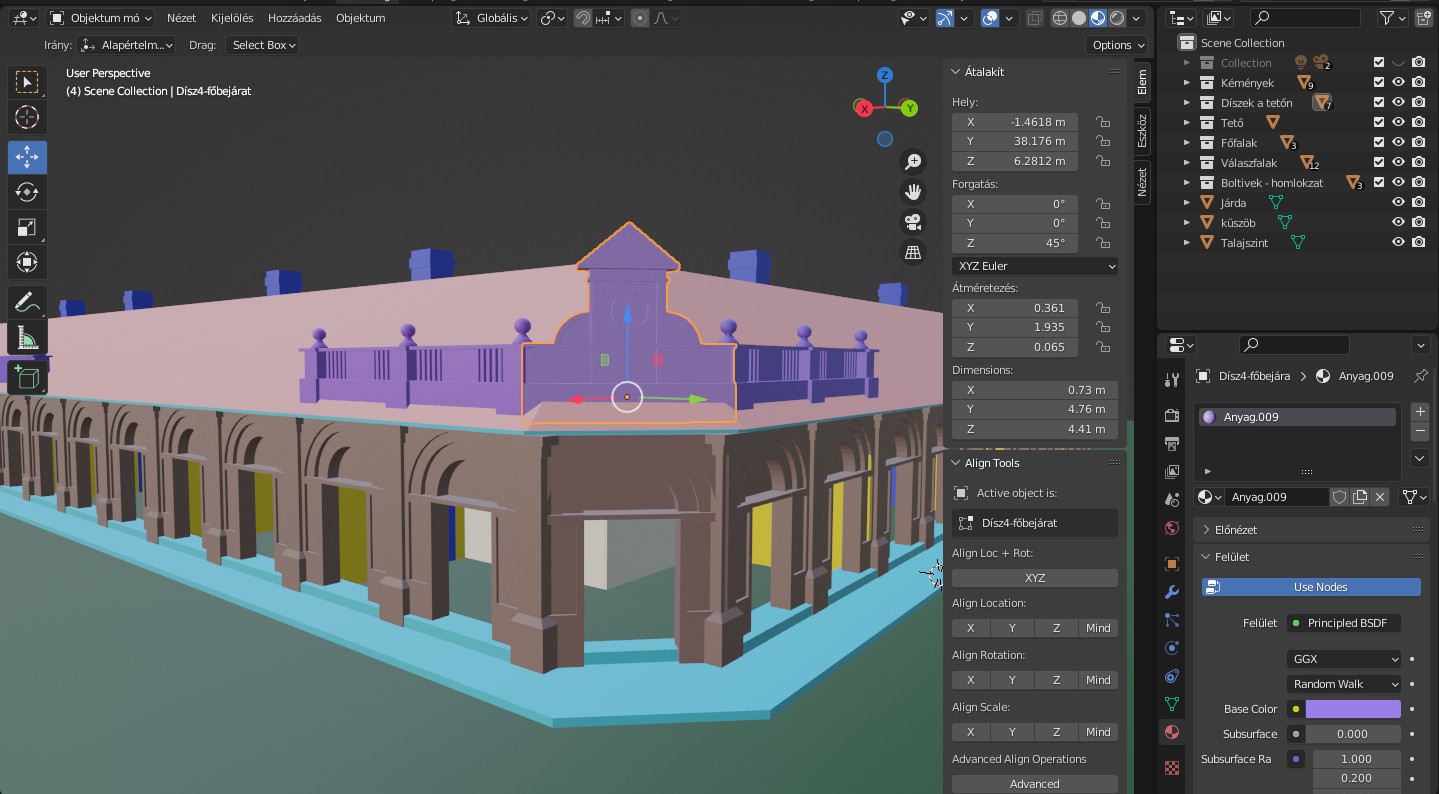The width and height of the screenshot is (1439, 794).
Task: Click the Cursor tool icon
Action: click(x=27, y=117)
